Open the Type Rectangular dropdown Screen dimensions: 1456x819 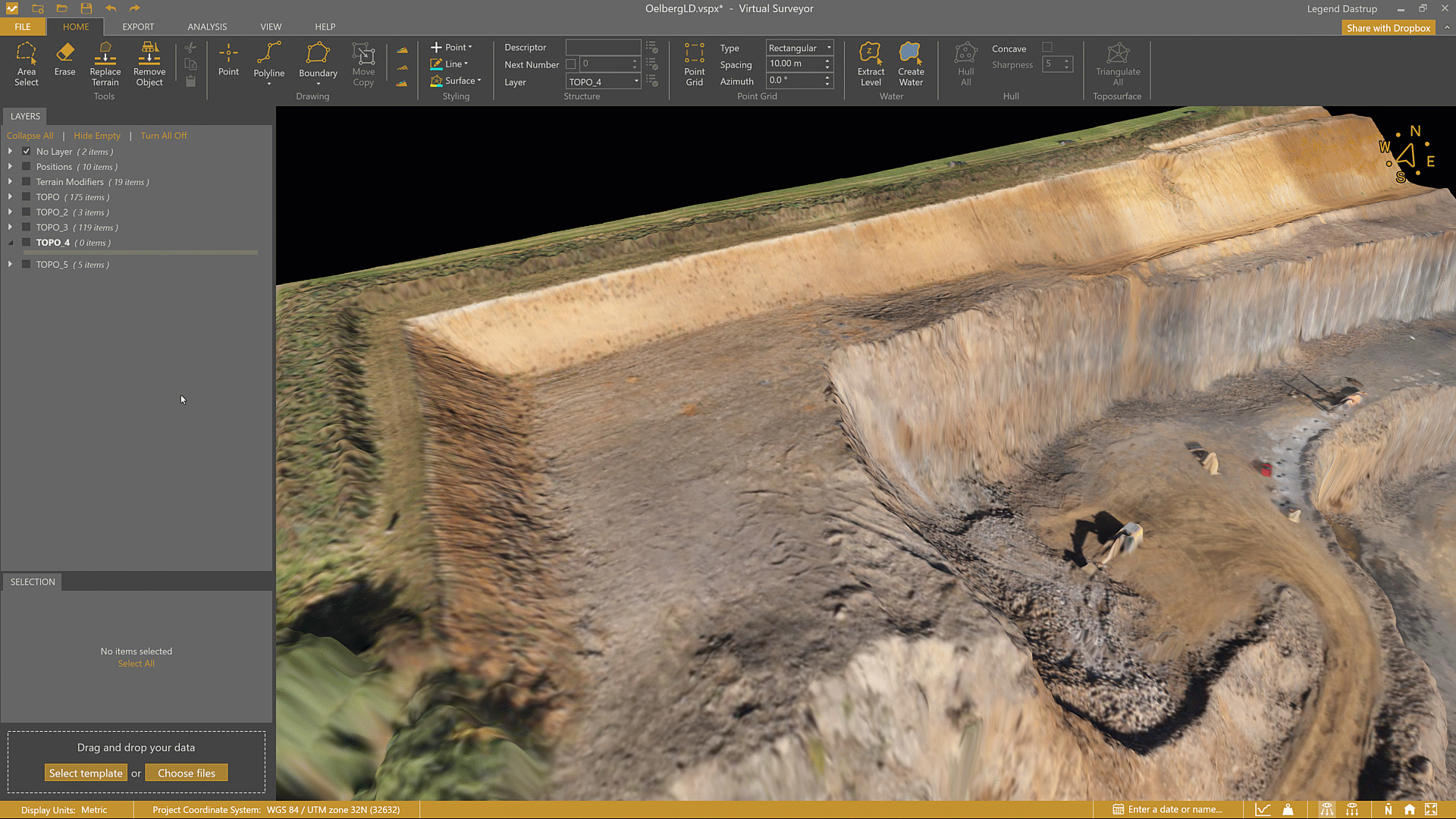pos(799,48)
